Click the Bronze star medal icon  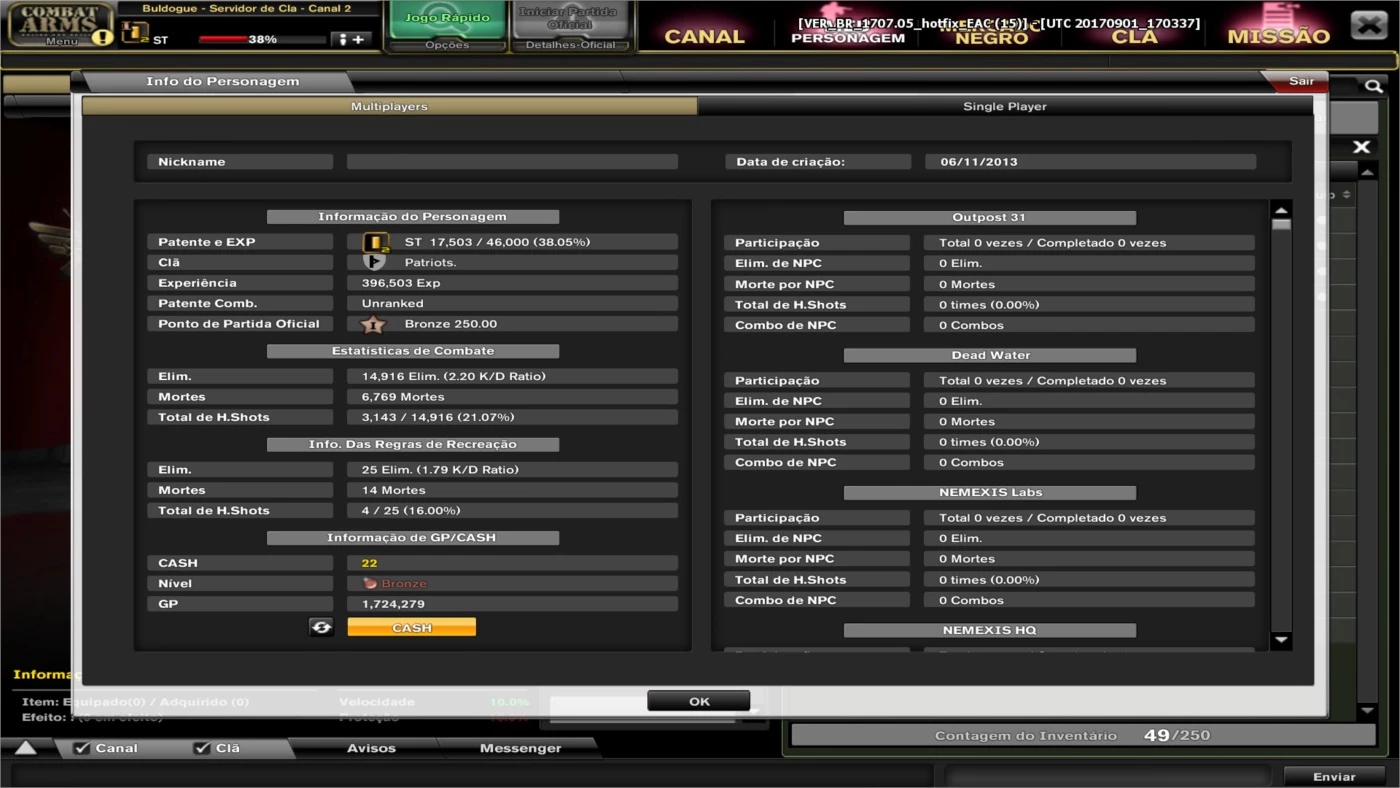click(372, 324)
